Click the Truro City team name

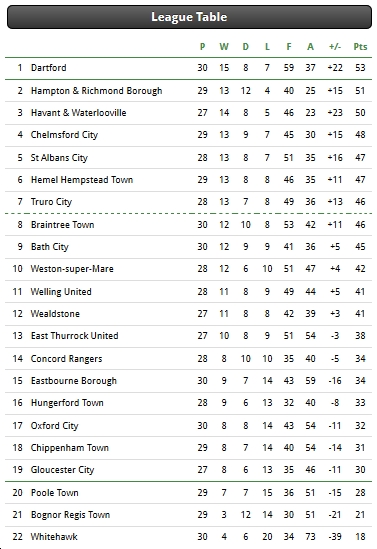coord(51,202)
